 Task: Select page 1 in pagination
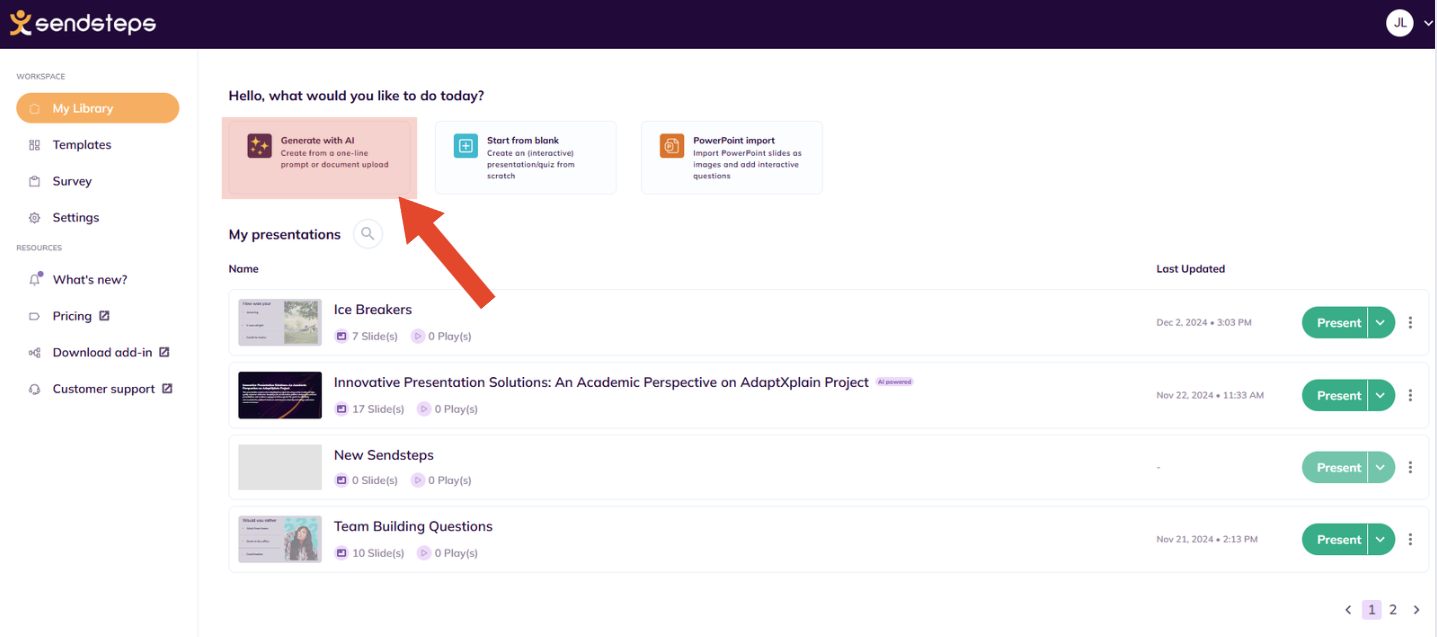1372,609
